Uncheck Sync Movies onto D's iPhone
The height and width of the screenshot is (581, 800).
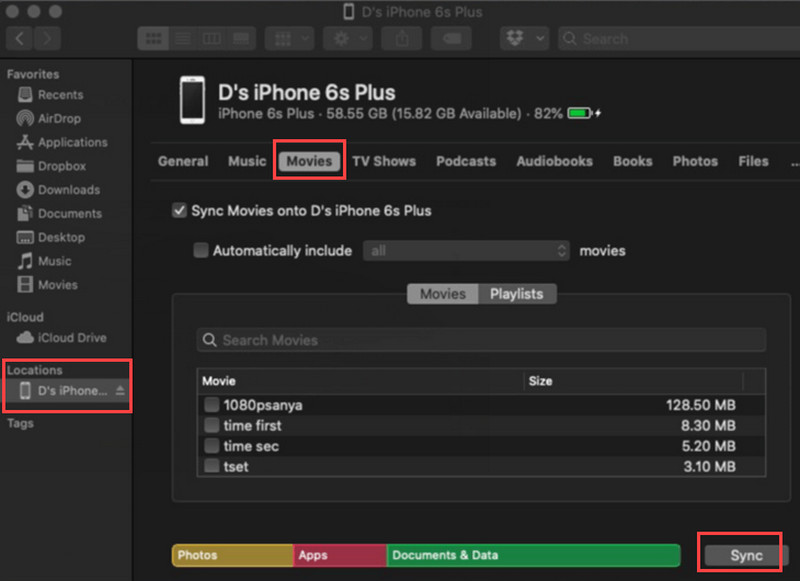tap(179, 211)
